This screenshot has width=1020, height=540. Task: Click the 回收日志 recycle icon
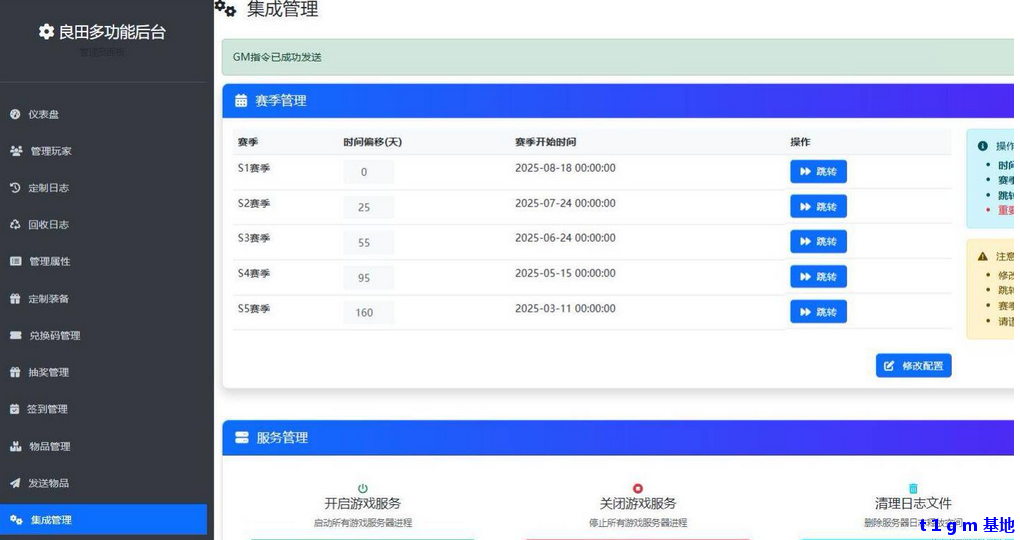tap(15, 224)
